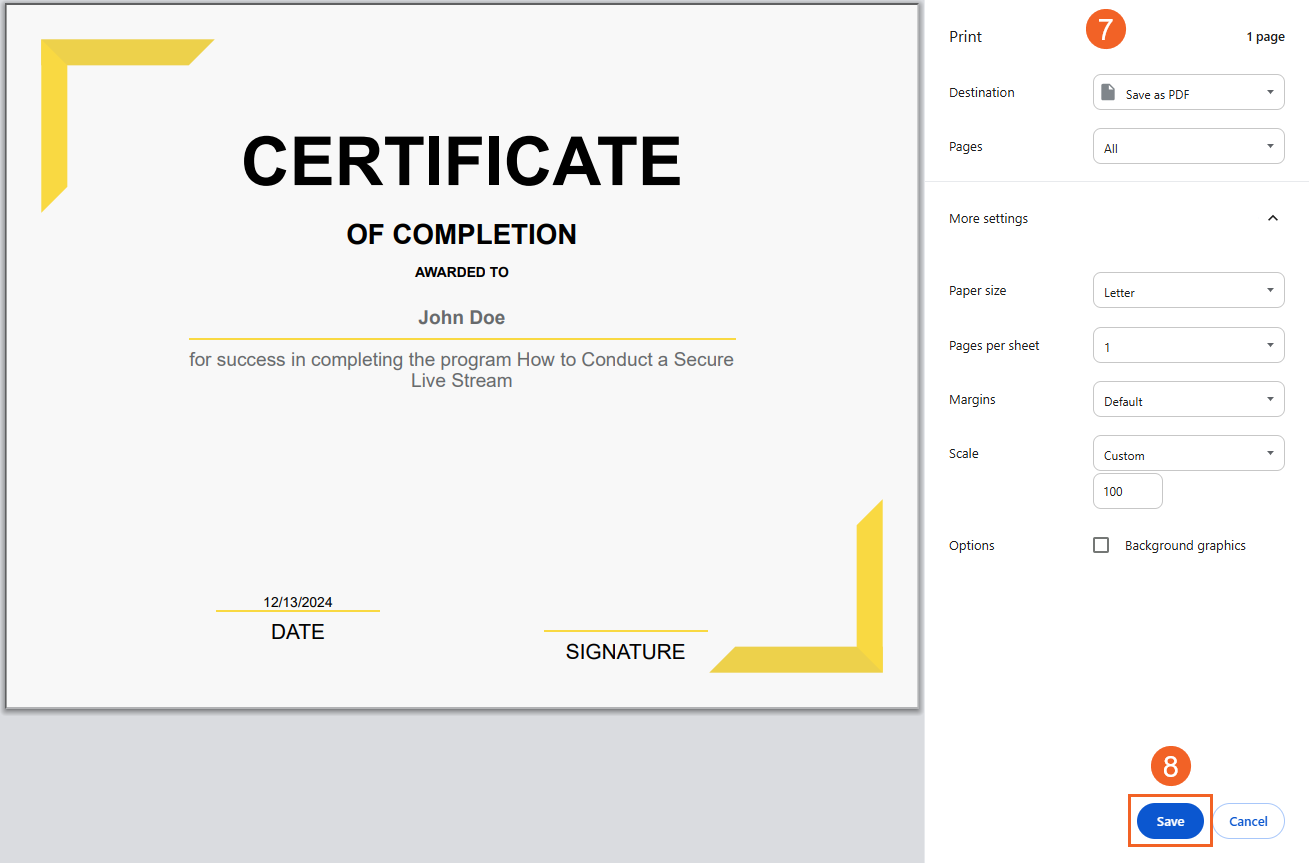
Task: Click the scale value field showing 100
Action: tap(1127, 491)
